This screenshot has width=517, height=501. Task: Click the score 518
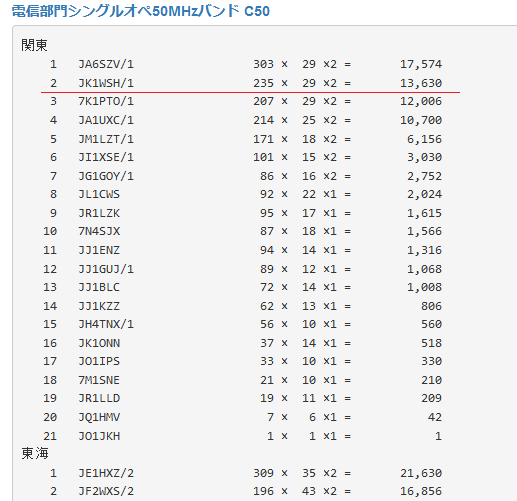point(432,343)
